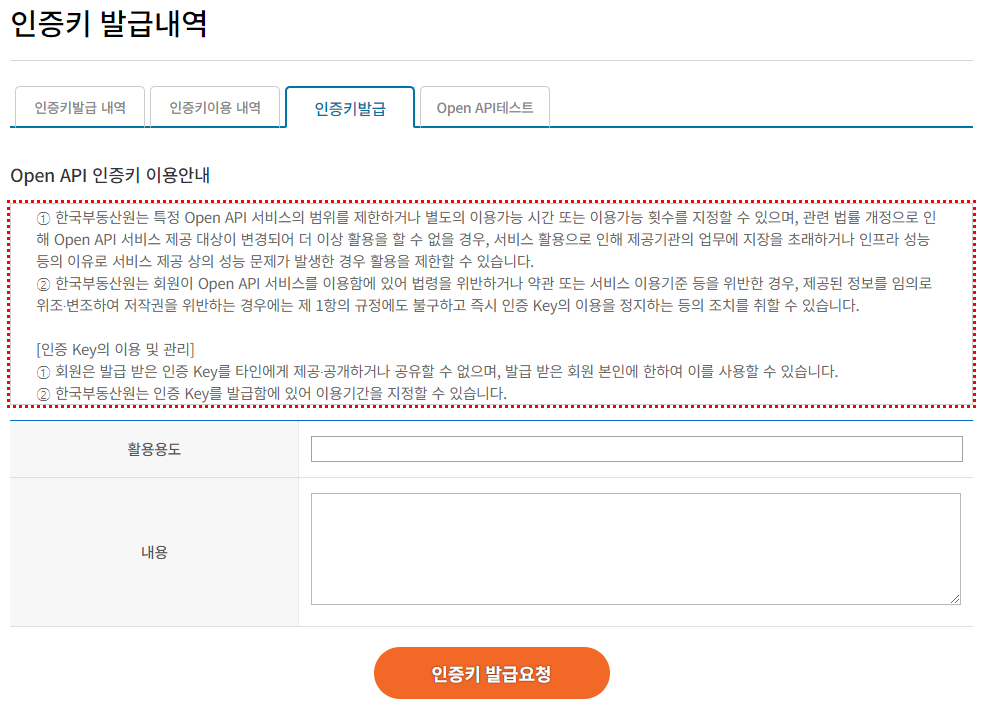
Task: Click the 활용용도 text input field
Action: [x=636, y=449]
